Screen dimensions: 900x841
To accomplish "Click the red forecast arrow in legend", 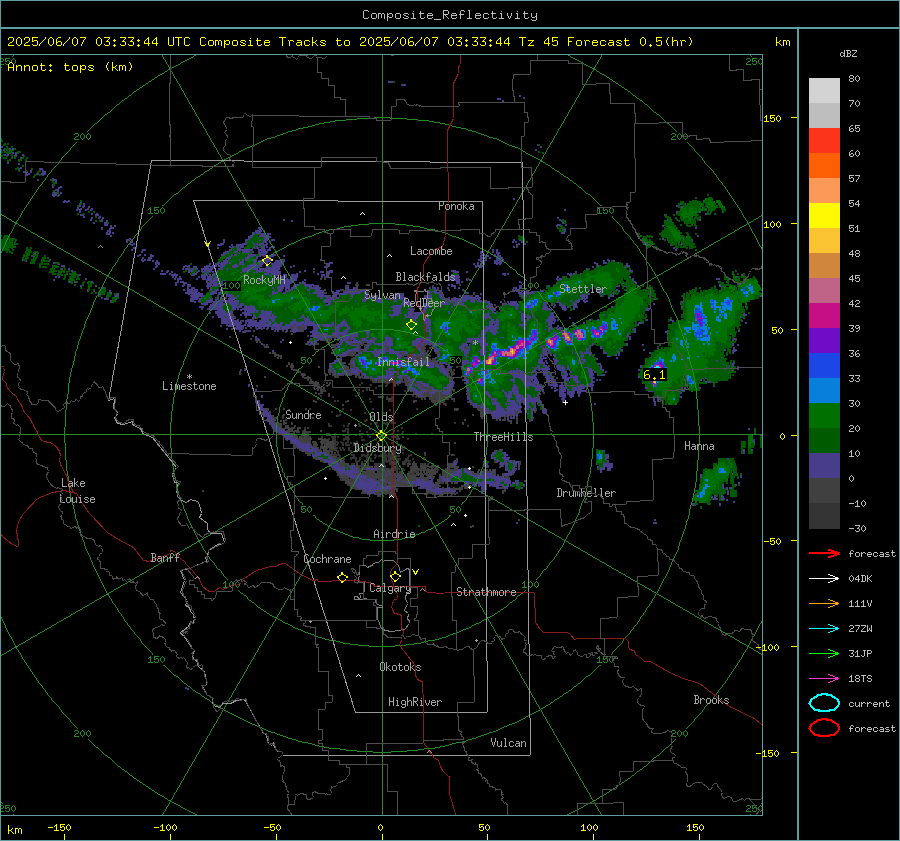I will click(824, 553).
